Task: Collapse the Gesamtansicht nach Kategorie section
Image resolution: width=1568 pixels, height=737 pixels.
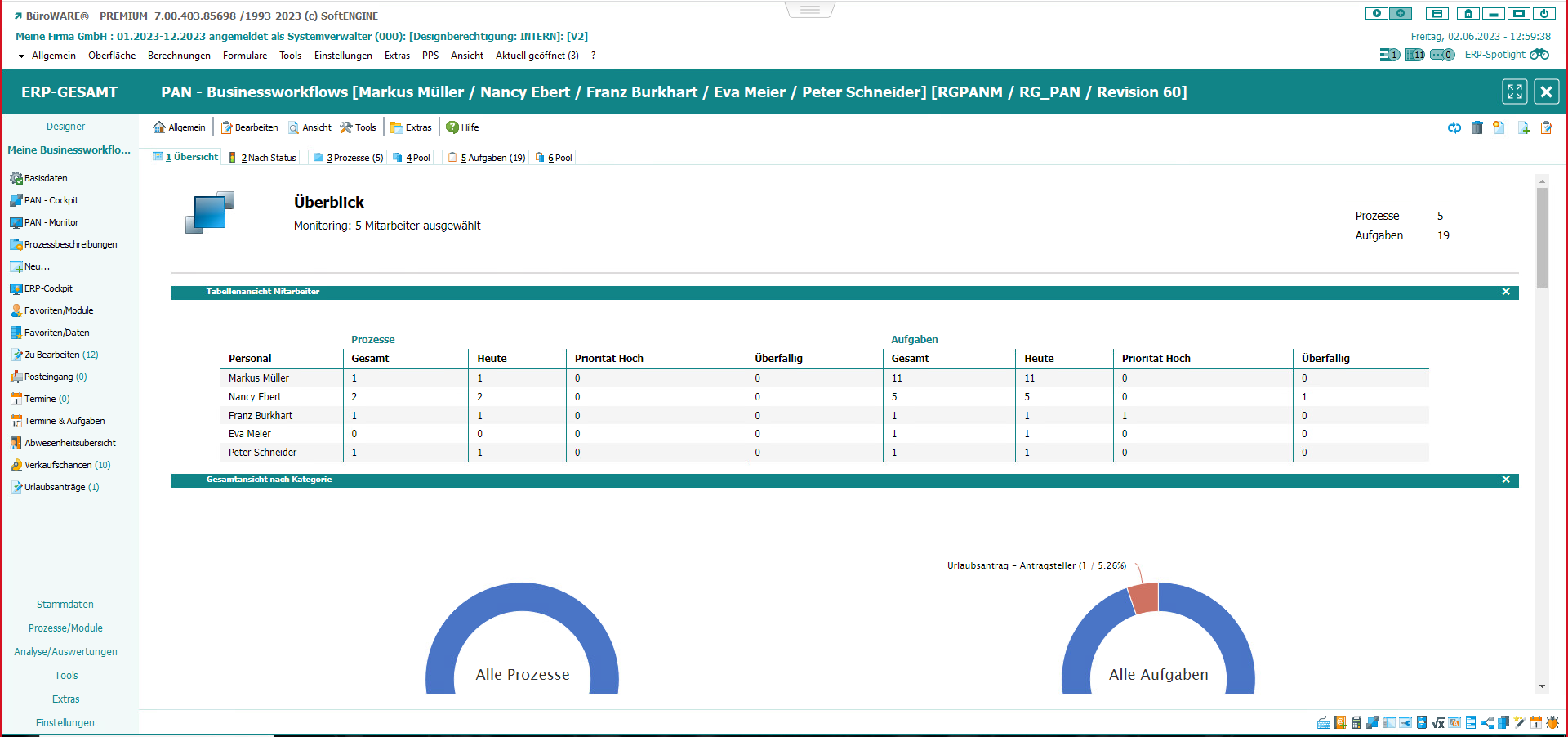Action: pos(1506,480)
